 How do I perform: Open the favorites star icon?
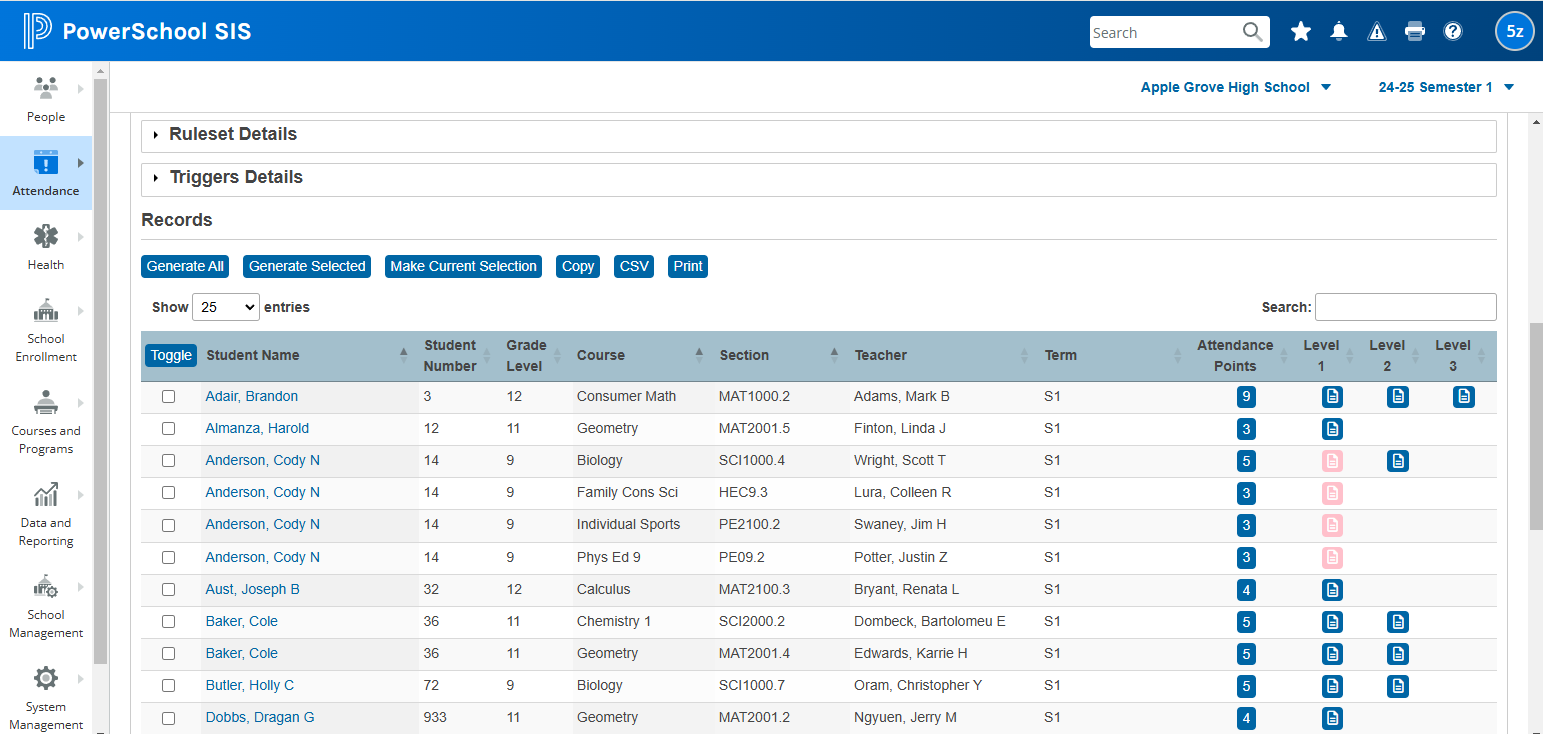coord(1301,32)
